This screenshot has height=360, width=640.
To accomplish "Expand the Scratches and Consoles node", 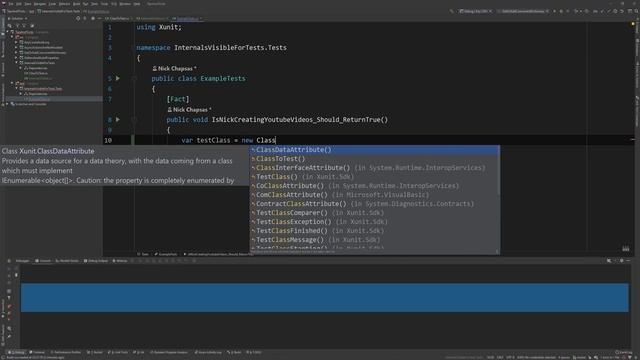I will click(7, 104).
